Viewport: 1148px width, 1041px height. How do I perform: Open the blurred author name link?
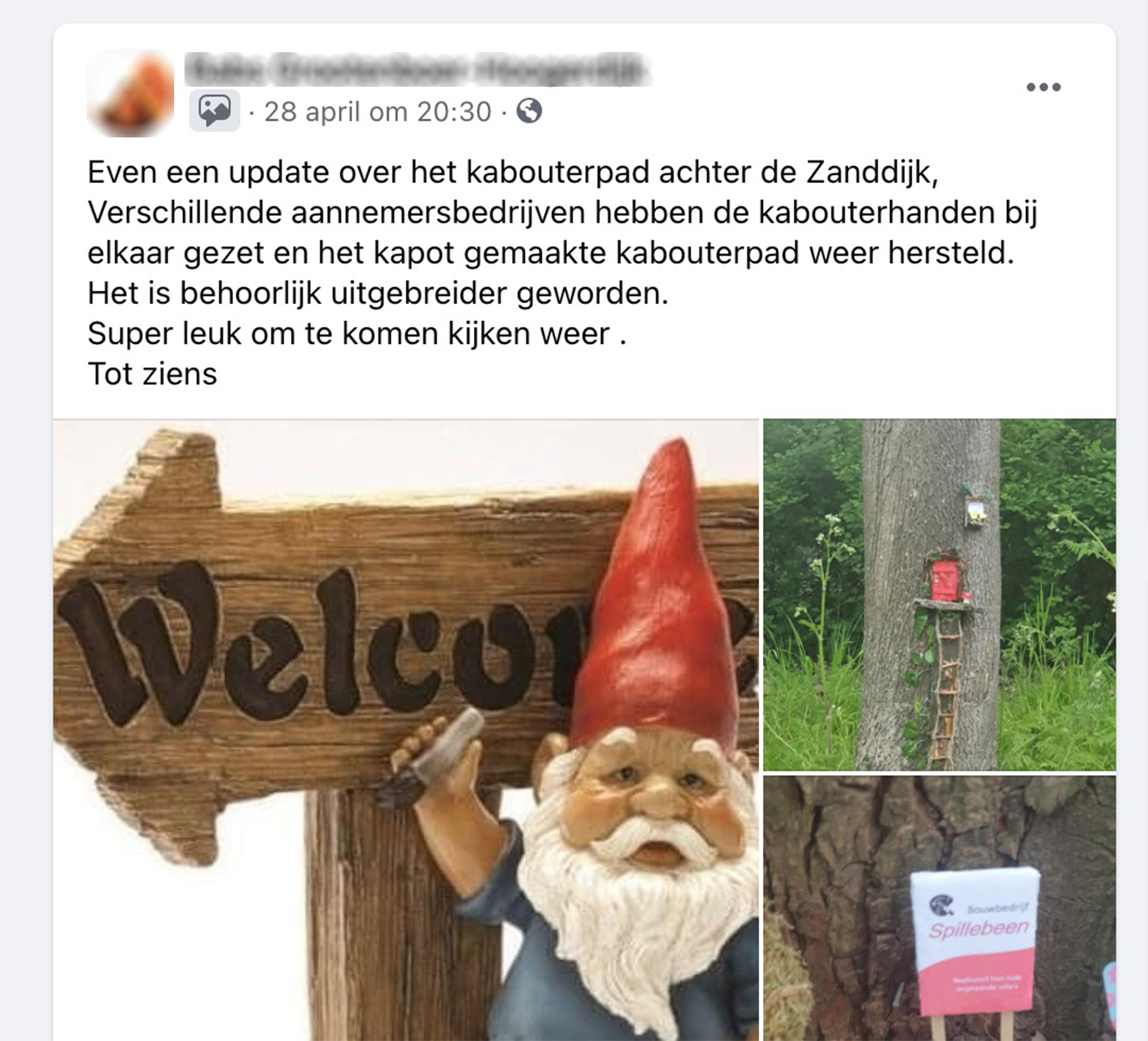click(x=417, y=72)
